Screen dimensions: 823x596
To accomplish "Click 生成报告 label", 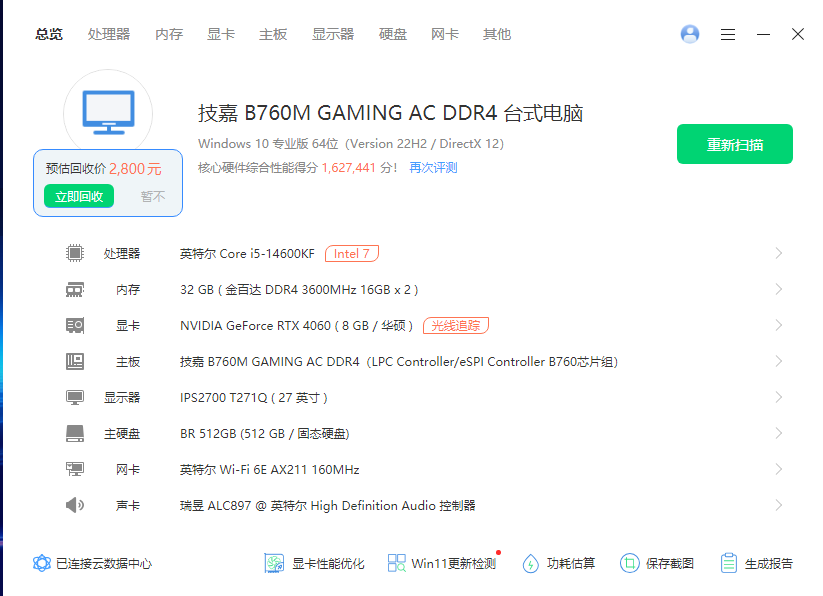I will 769,564.
